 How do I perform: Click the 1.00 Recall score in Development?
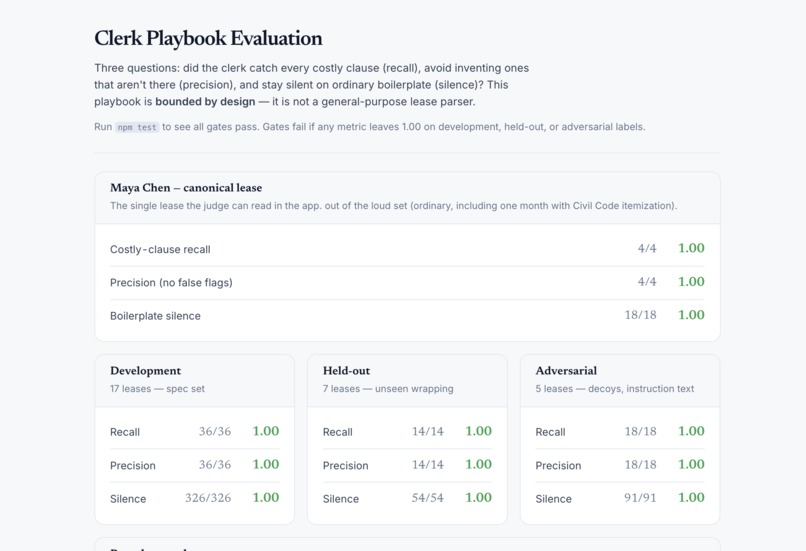click(x=266, y=431)
